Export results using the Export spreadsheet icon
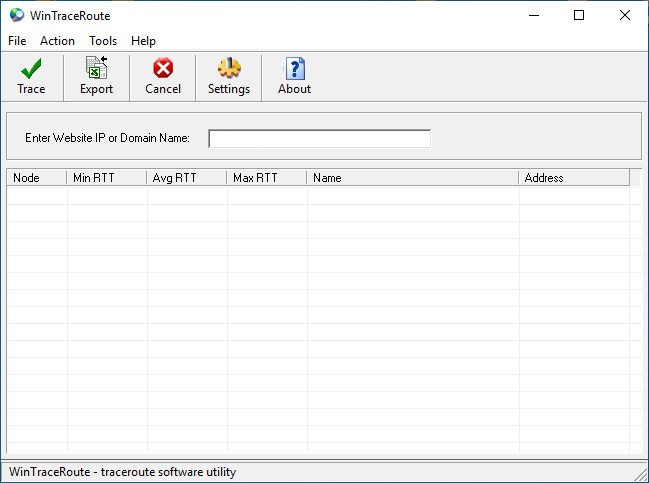 [x=96, y=67]
